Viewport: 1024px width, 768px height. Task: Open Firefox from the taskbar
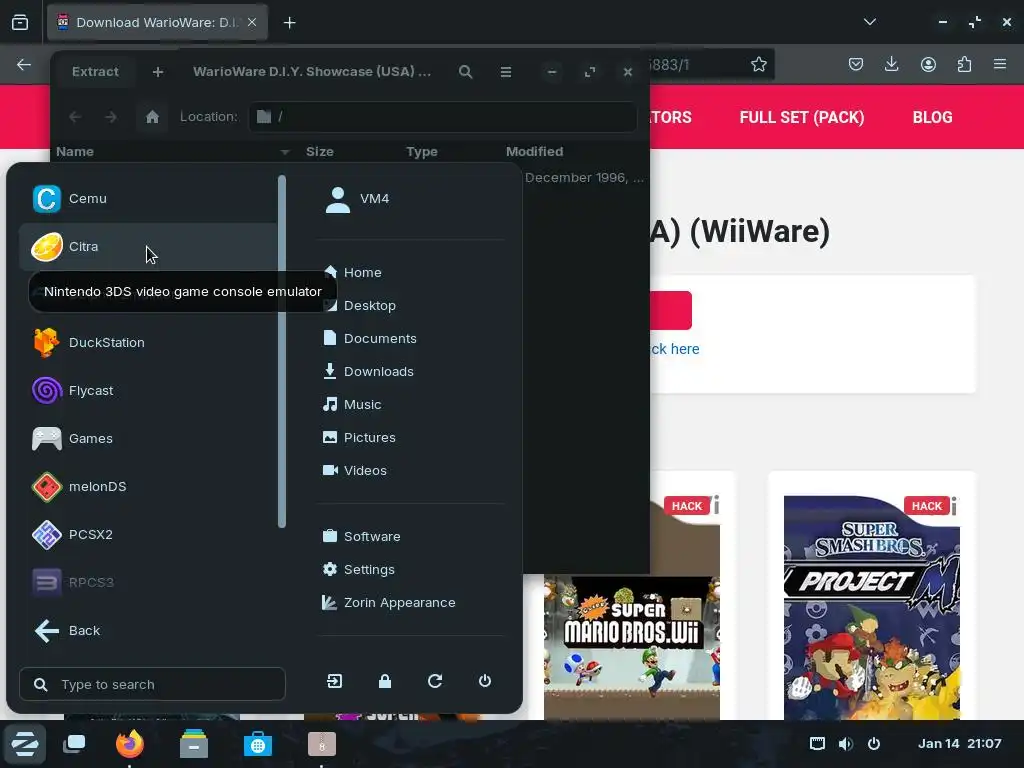[129, 744]
